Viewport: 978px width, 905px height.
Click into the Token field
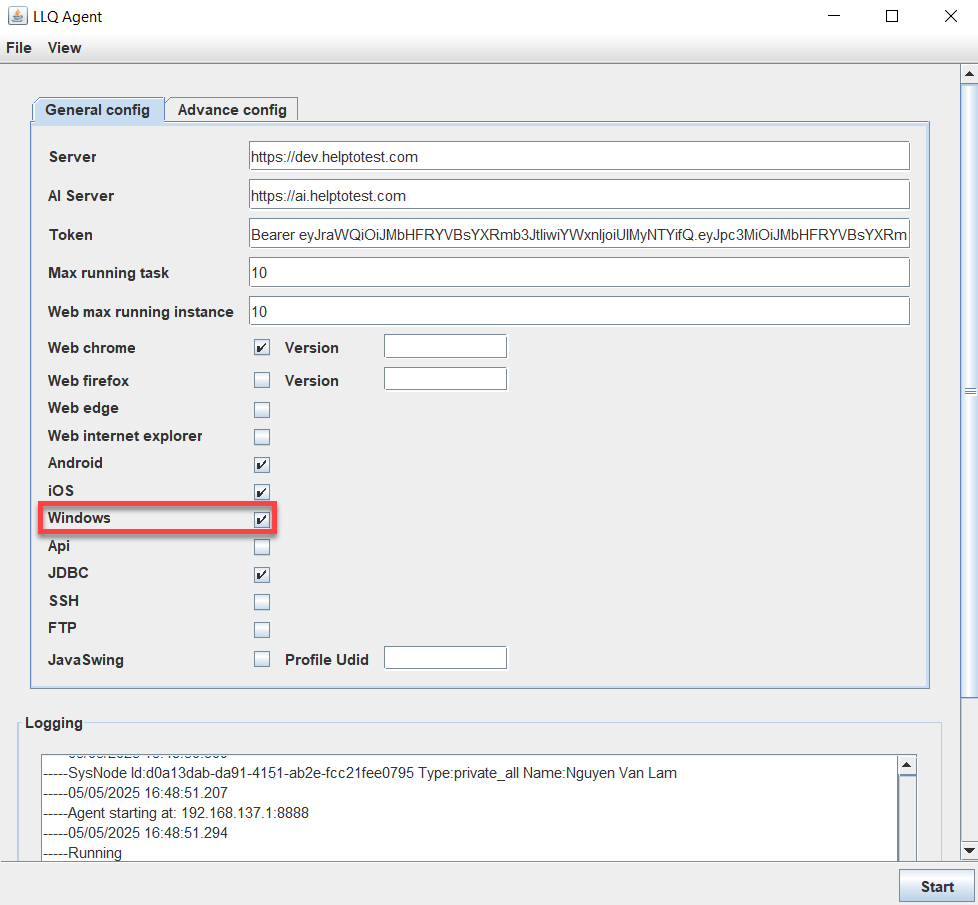[579, 234]
